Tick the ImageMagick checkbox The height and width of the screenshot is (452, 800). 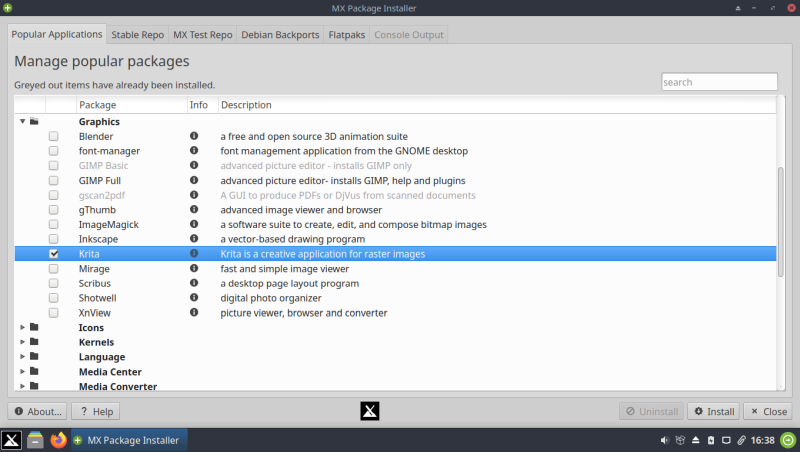[54, 224]
